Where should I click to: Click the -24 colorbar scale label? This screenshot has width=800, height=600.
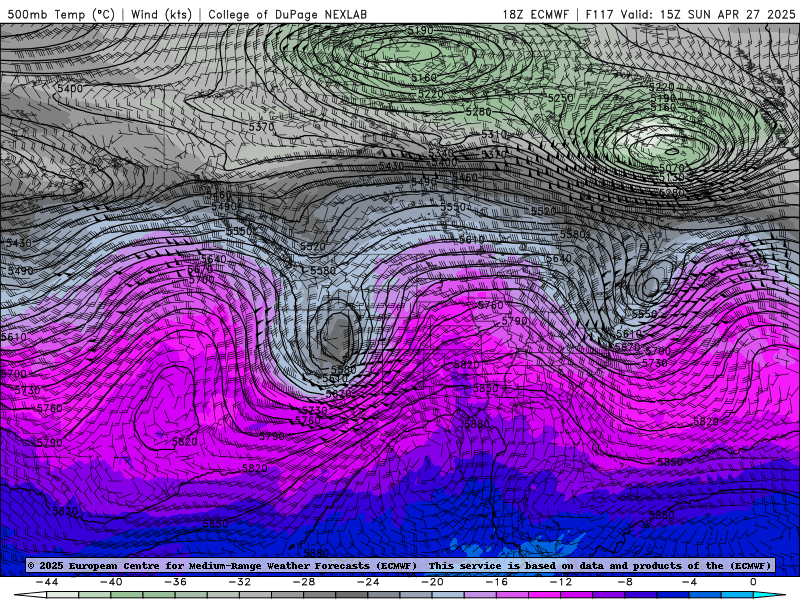click(x=368, y=582)
